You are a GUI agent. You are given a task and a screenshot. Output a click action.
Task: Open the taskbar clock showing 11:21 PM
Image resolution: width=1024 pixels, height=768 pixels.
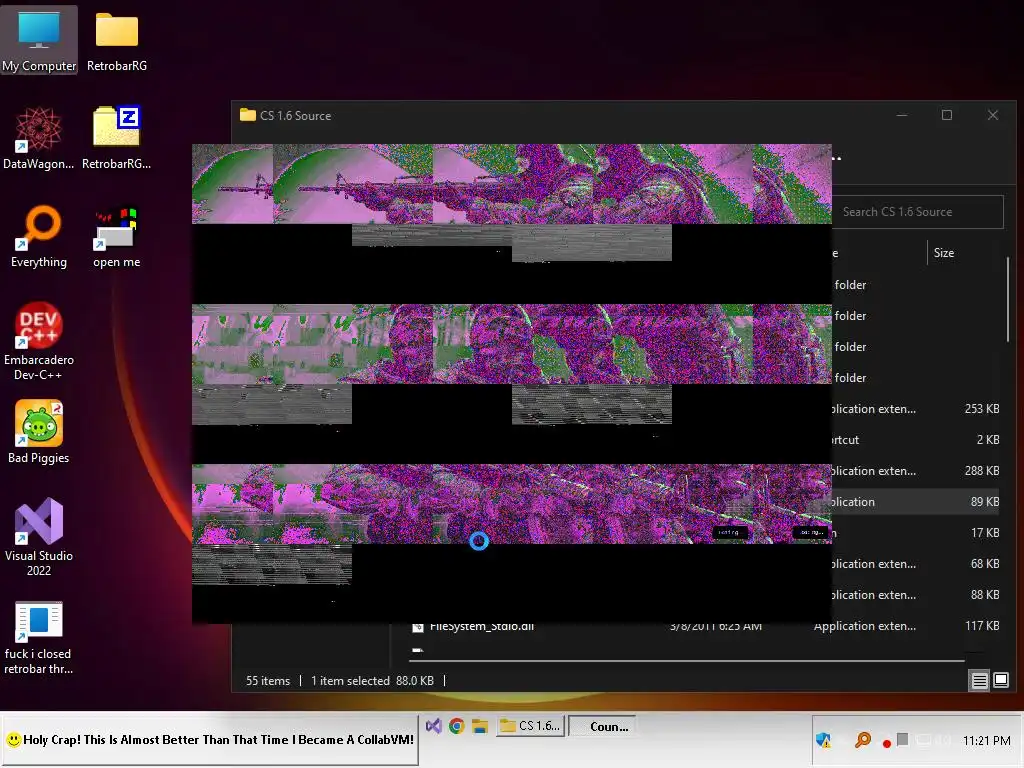[987, 741]
